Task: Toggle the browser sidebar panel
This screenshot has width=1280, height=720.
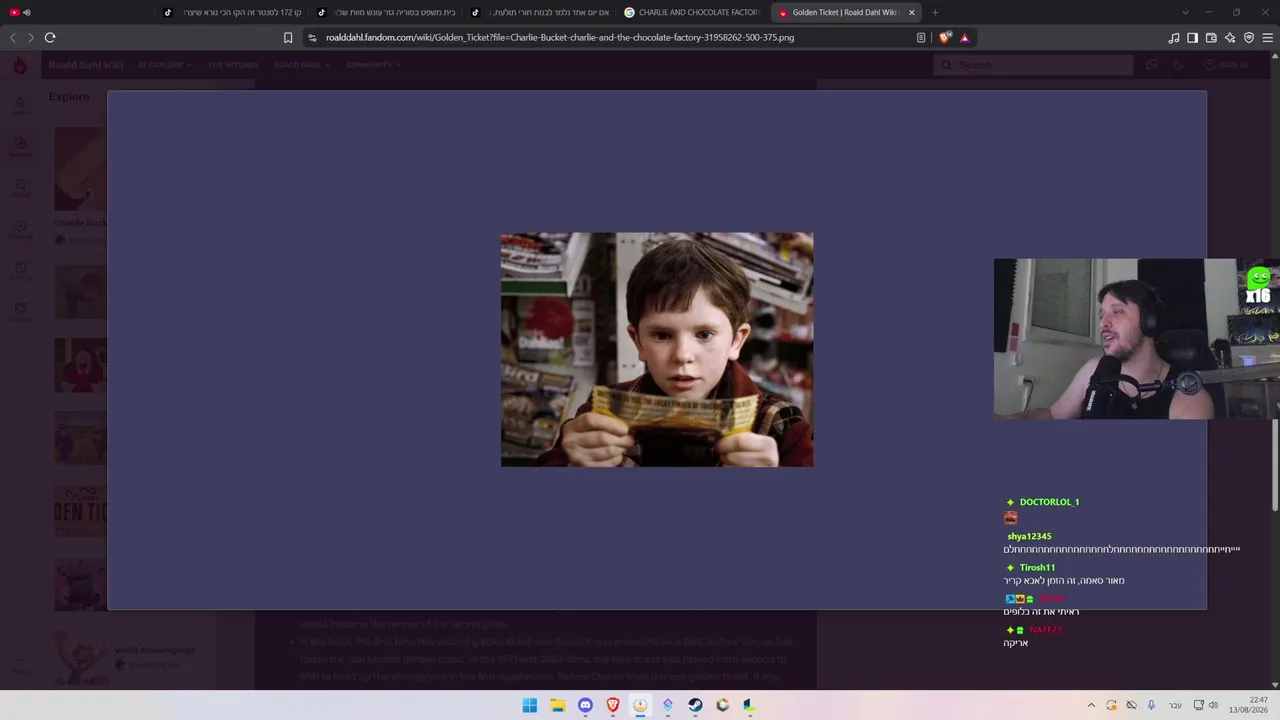Action: (1192, 38)
